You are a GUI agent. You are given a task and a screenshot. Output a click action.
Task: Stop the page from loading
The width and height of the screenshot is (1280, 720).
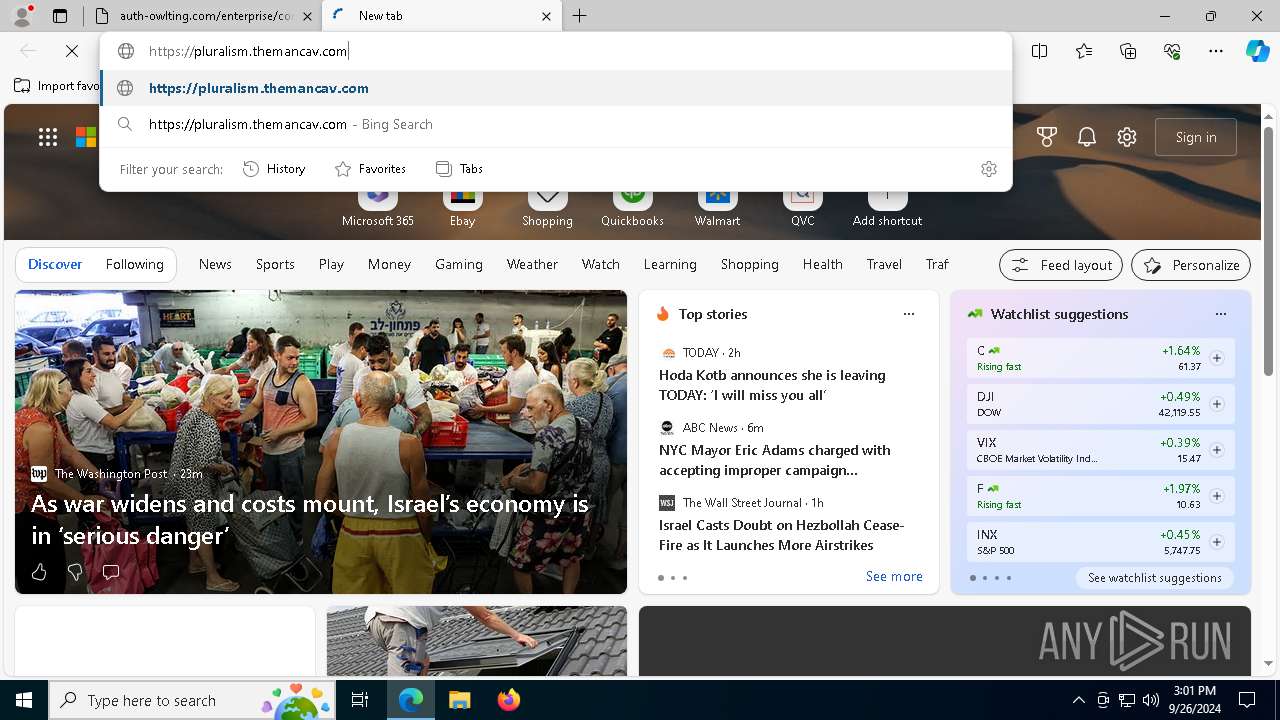click(72, 51)
